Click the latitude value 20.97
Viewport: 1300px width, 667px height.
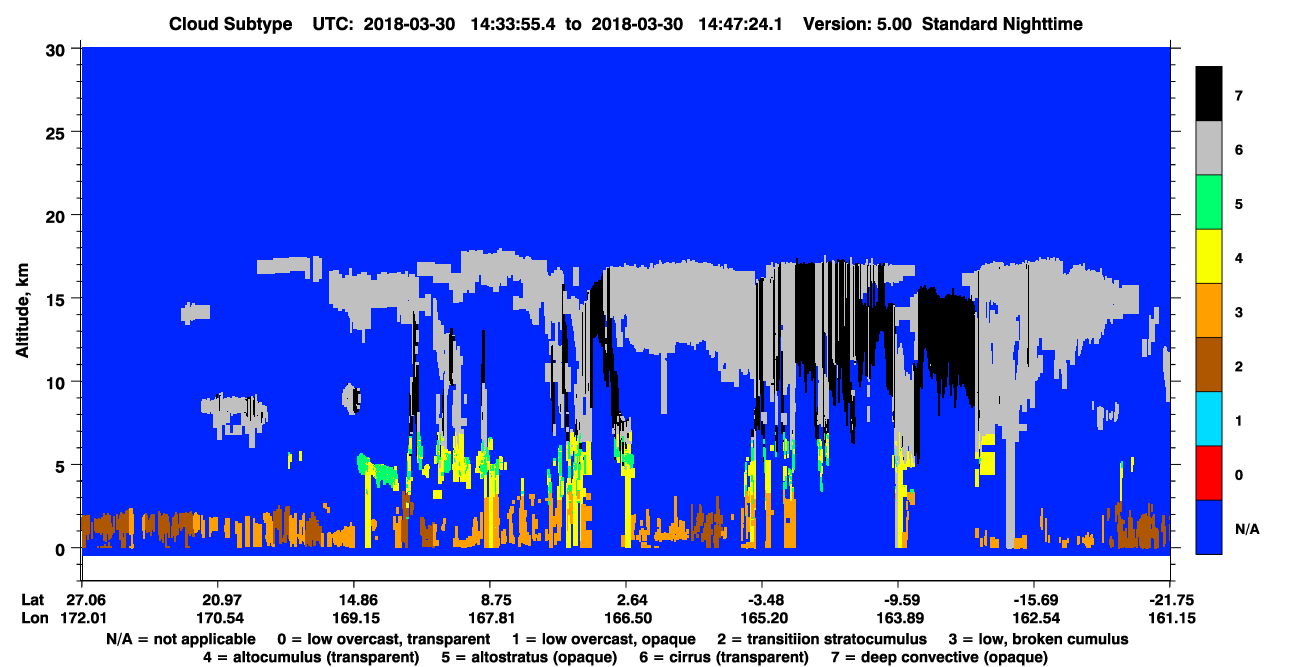pos(217,600)
